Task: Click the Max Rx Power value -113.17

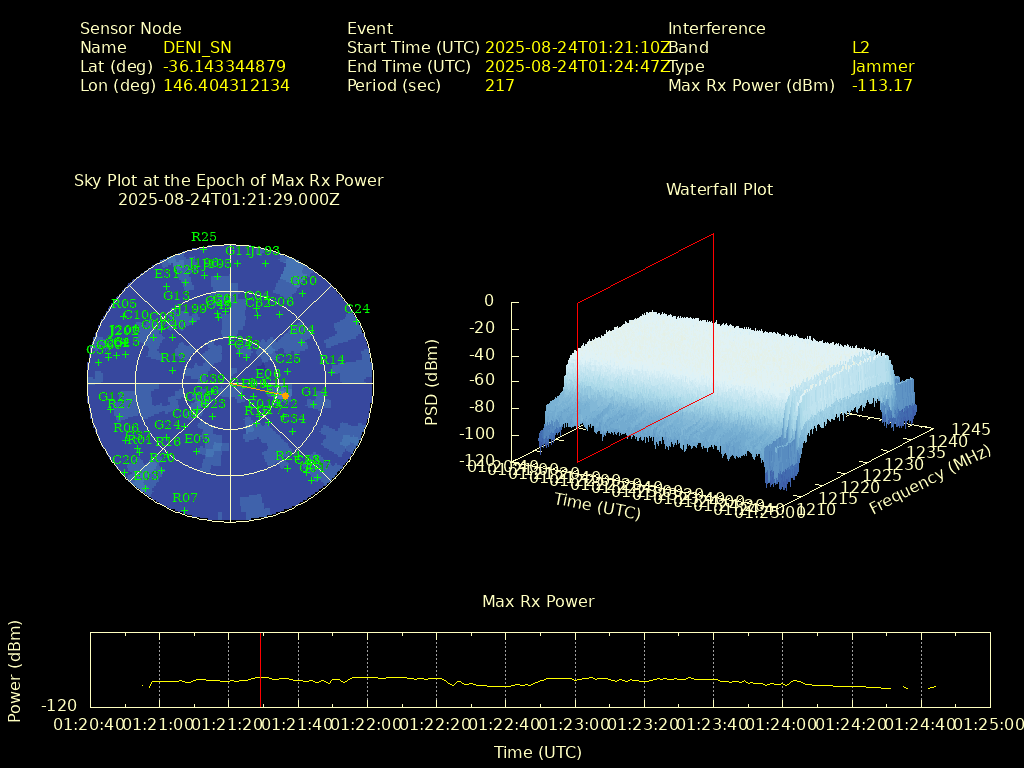Action: pyautogui.click(x=882, y=85)
